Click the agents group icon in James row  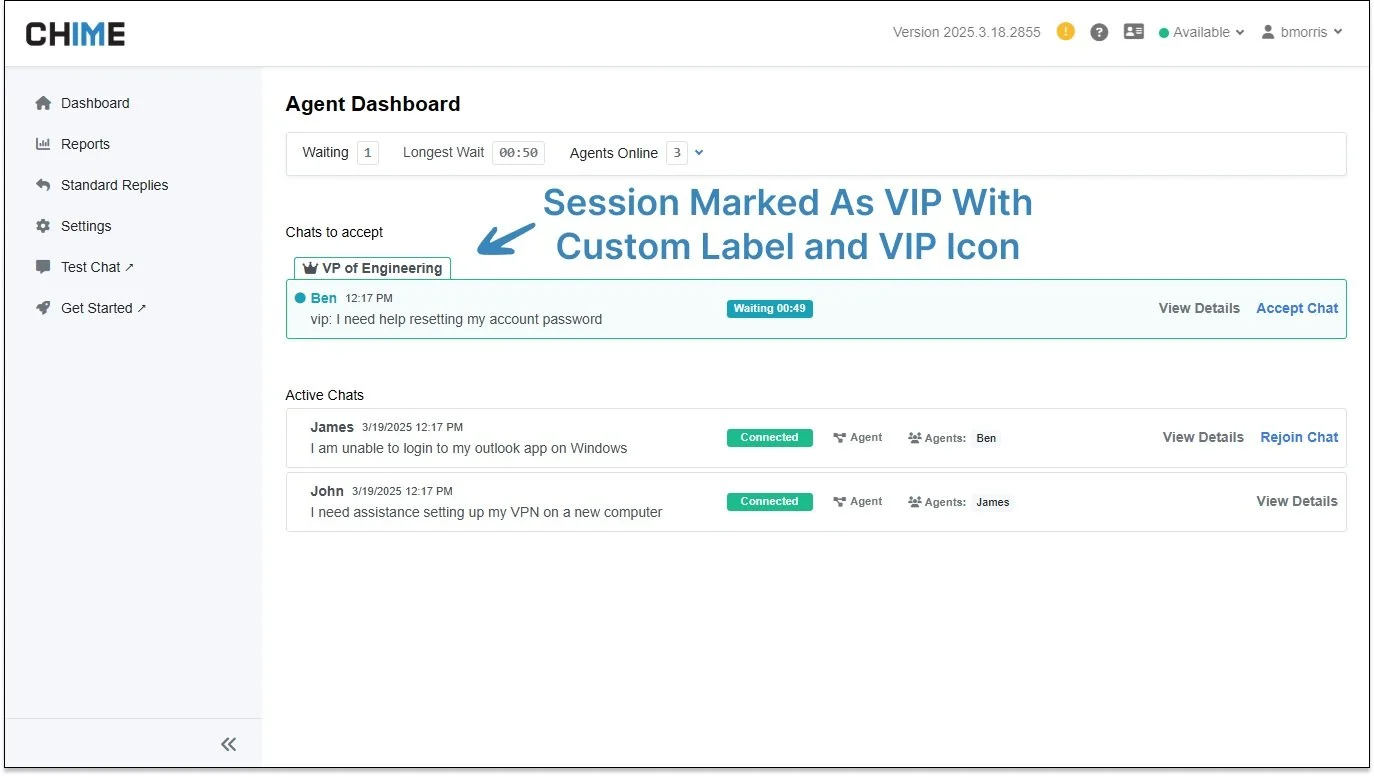point(915,438)
